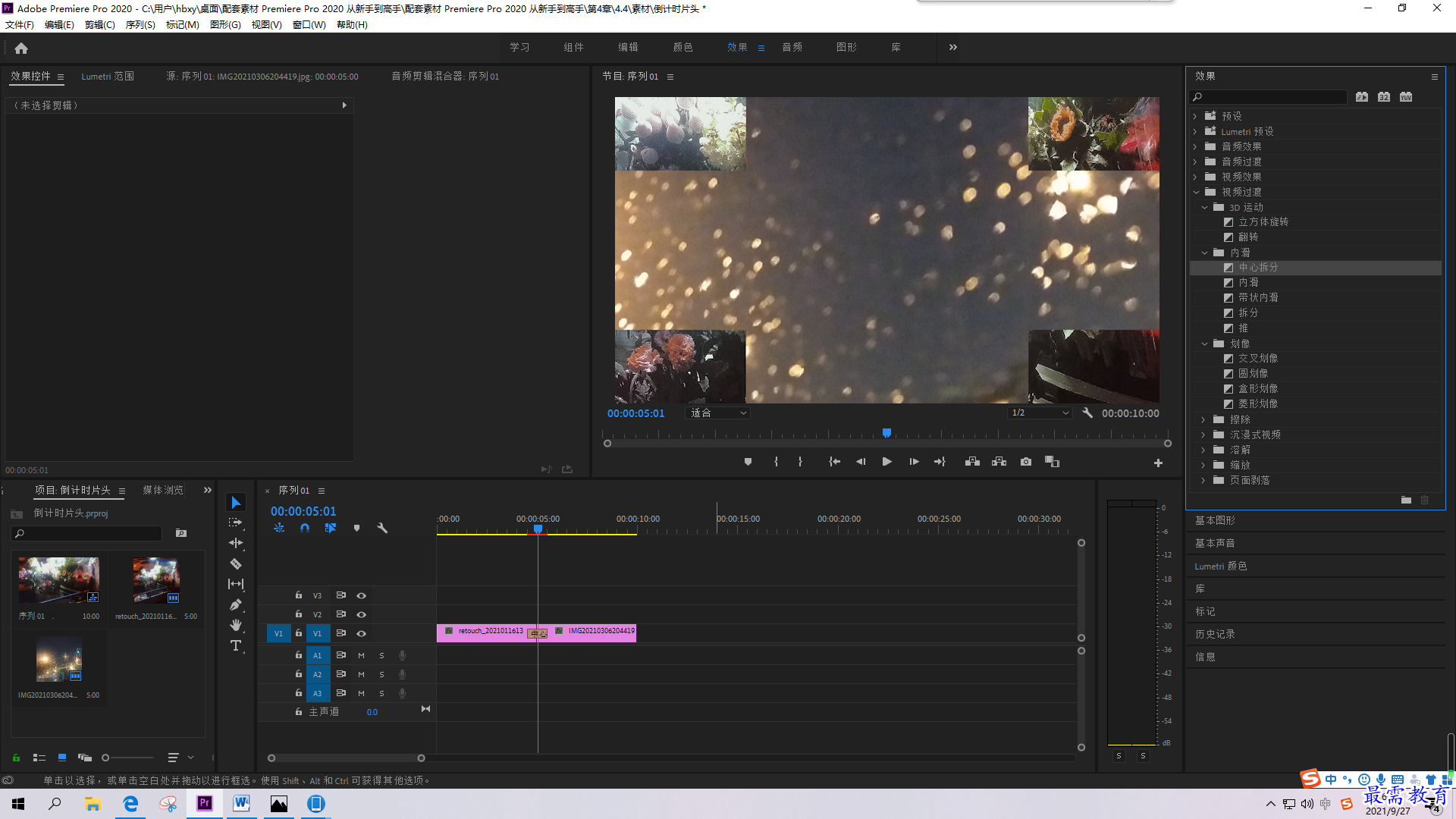
Task: Open the 窗口(W) menu
Action: coord(309,25)
